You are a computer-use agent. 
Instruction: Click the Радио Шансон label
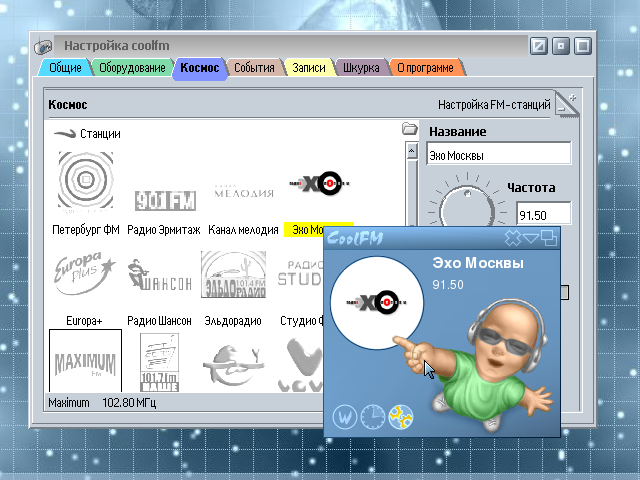pyautogui.click(x=159, y=321)
